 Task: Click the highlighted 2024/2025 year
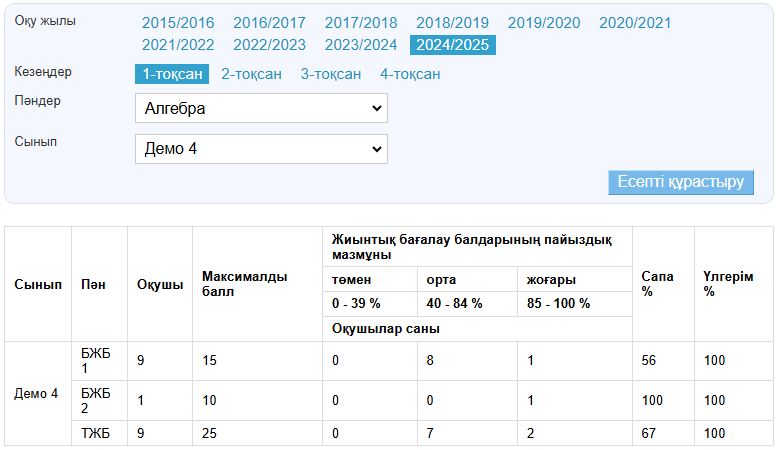click(x=453, y=45)
